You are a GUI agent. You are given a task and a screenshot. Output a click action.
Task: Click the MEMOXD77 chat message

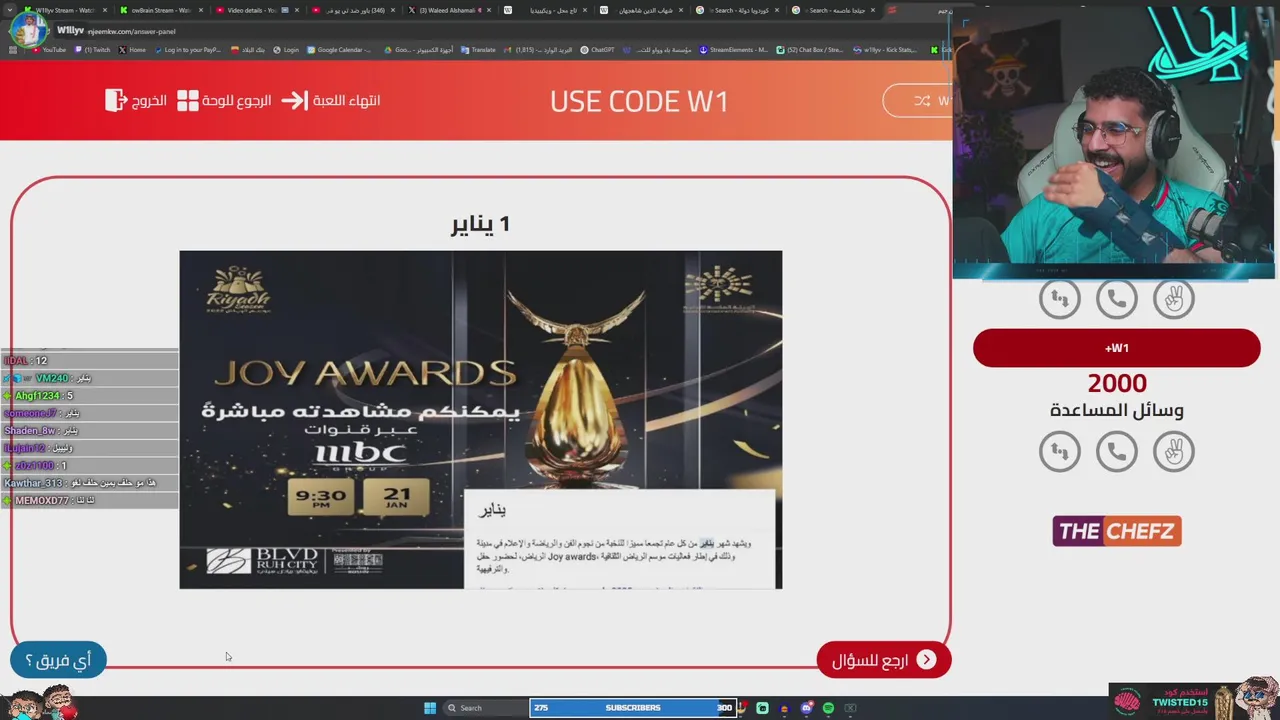coord(89,500)
